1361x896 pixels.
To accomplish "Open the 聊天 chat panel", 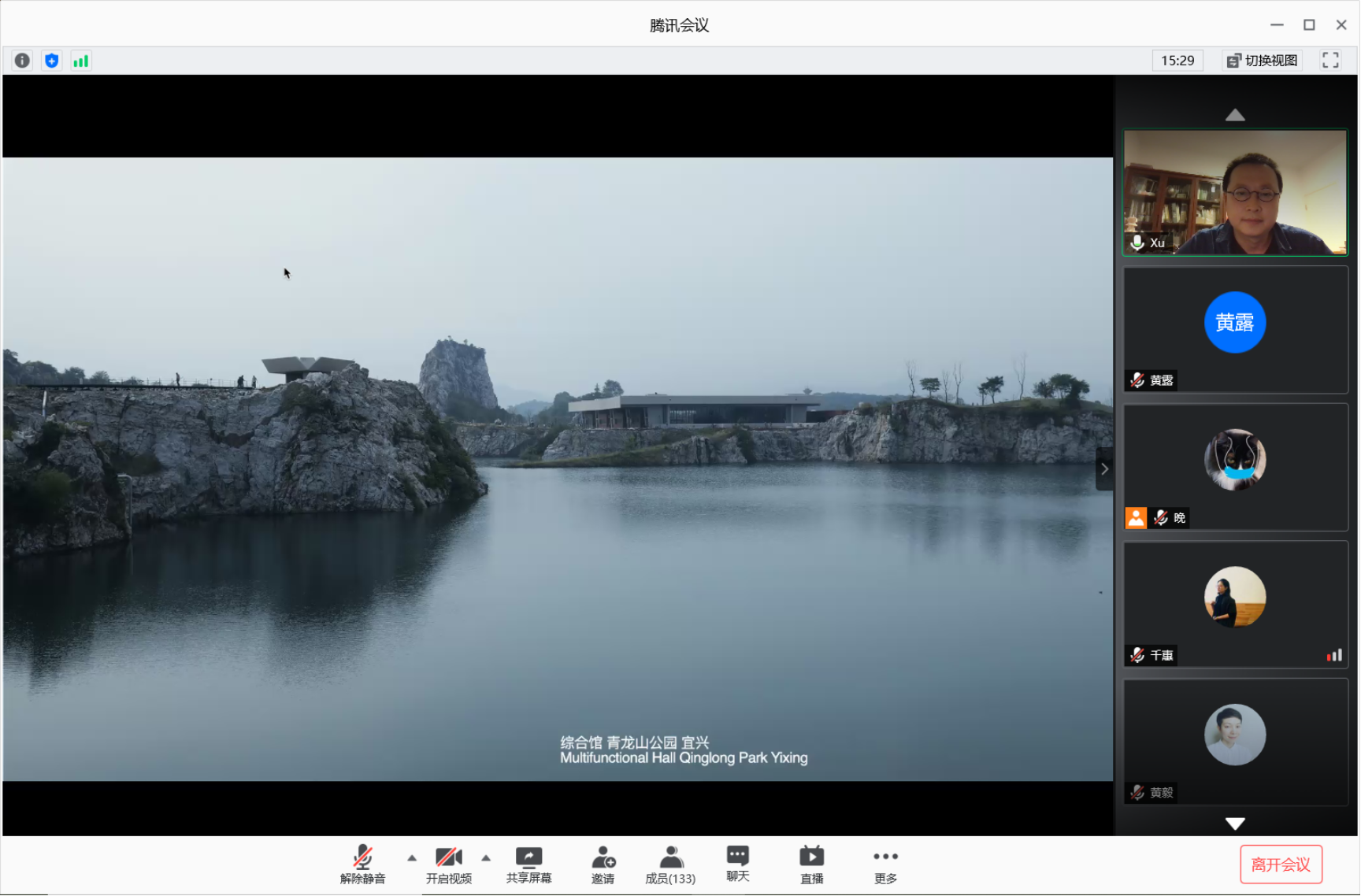I will (x=737, y=864).
